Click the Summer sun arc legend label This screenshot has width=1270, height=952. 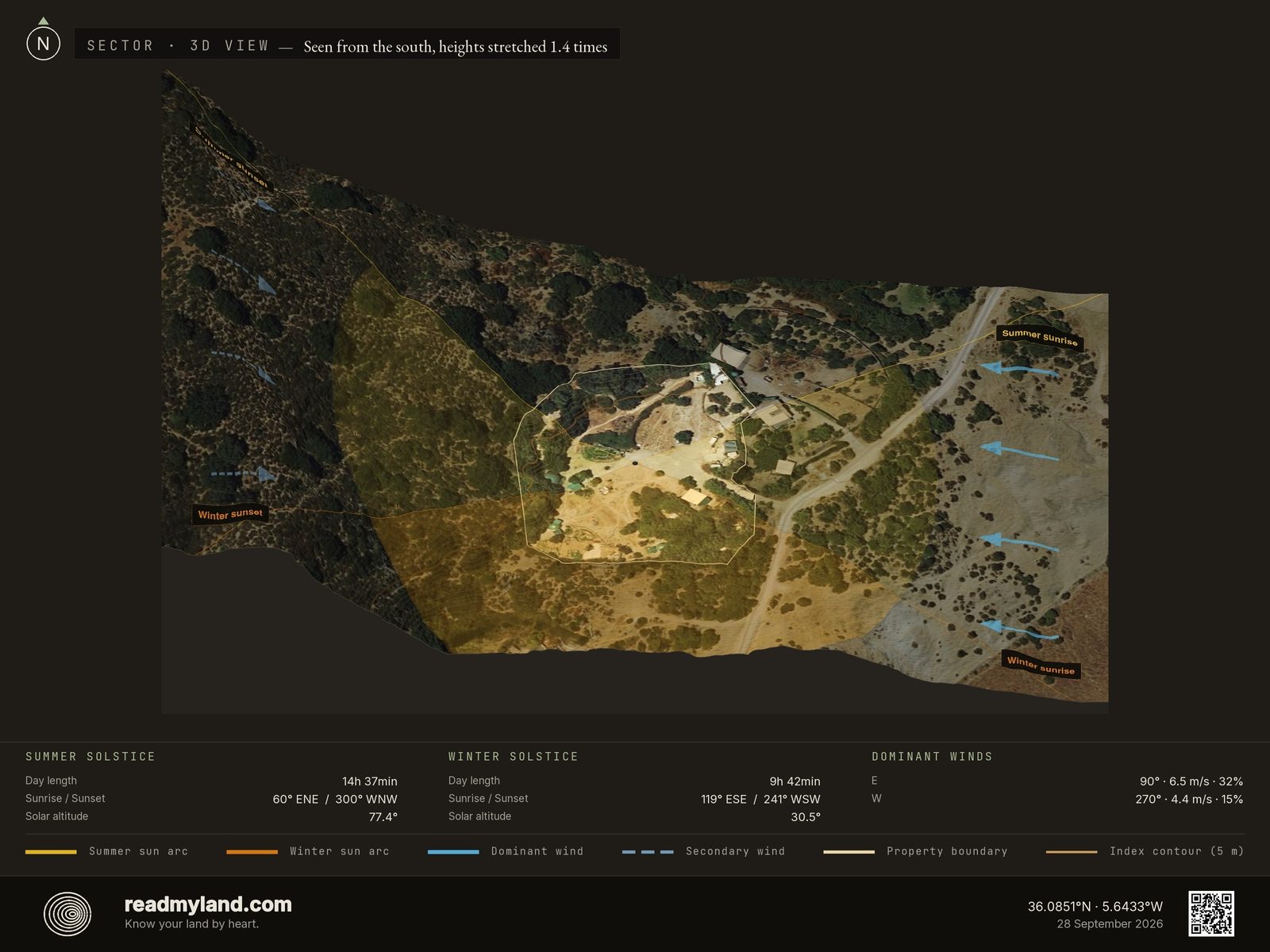[138, 851]
